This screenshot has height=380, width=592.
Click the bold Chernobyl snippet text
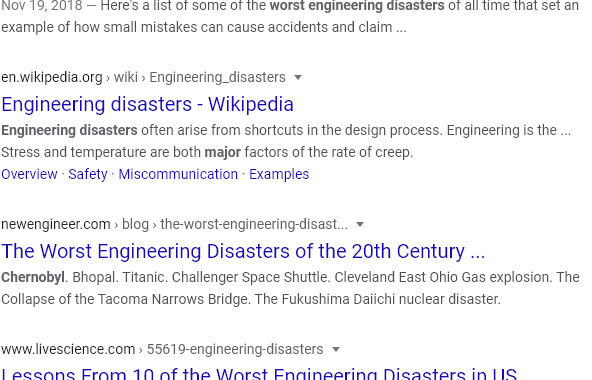(33, 277)
